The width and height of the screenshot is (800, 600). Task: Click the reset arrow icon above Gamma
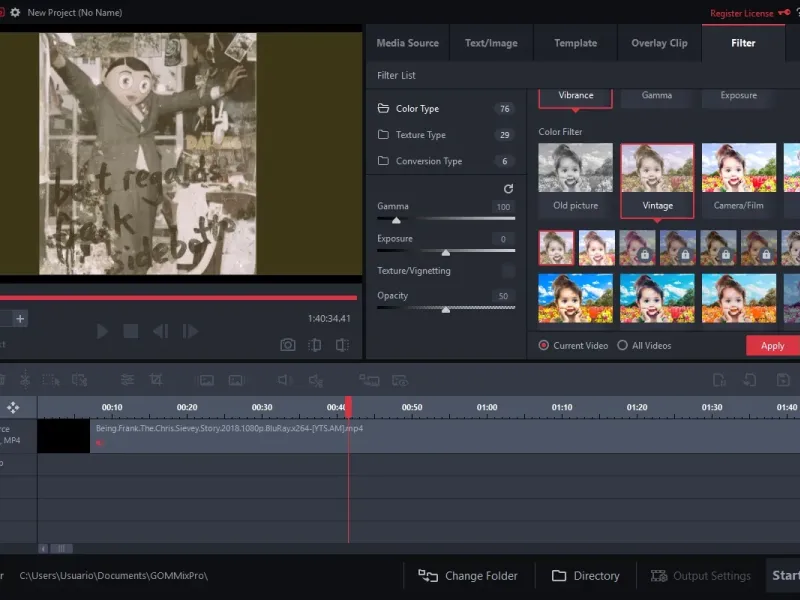[508, 188]
